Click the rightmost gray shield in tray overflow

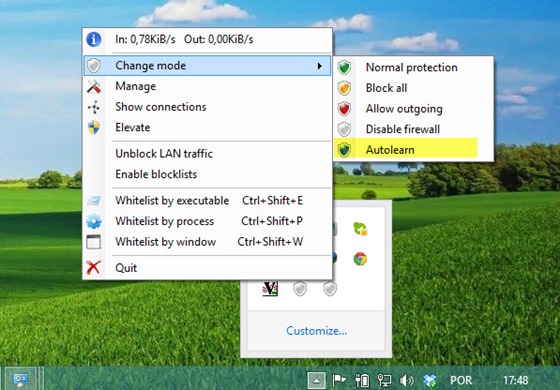click(330, 289)
